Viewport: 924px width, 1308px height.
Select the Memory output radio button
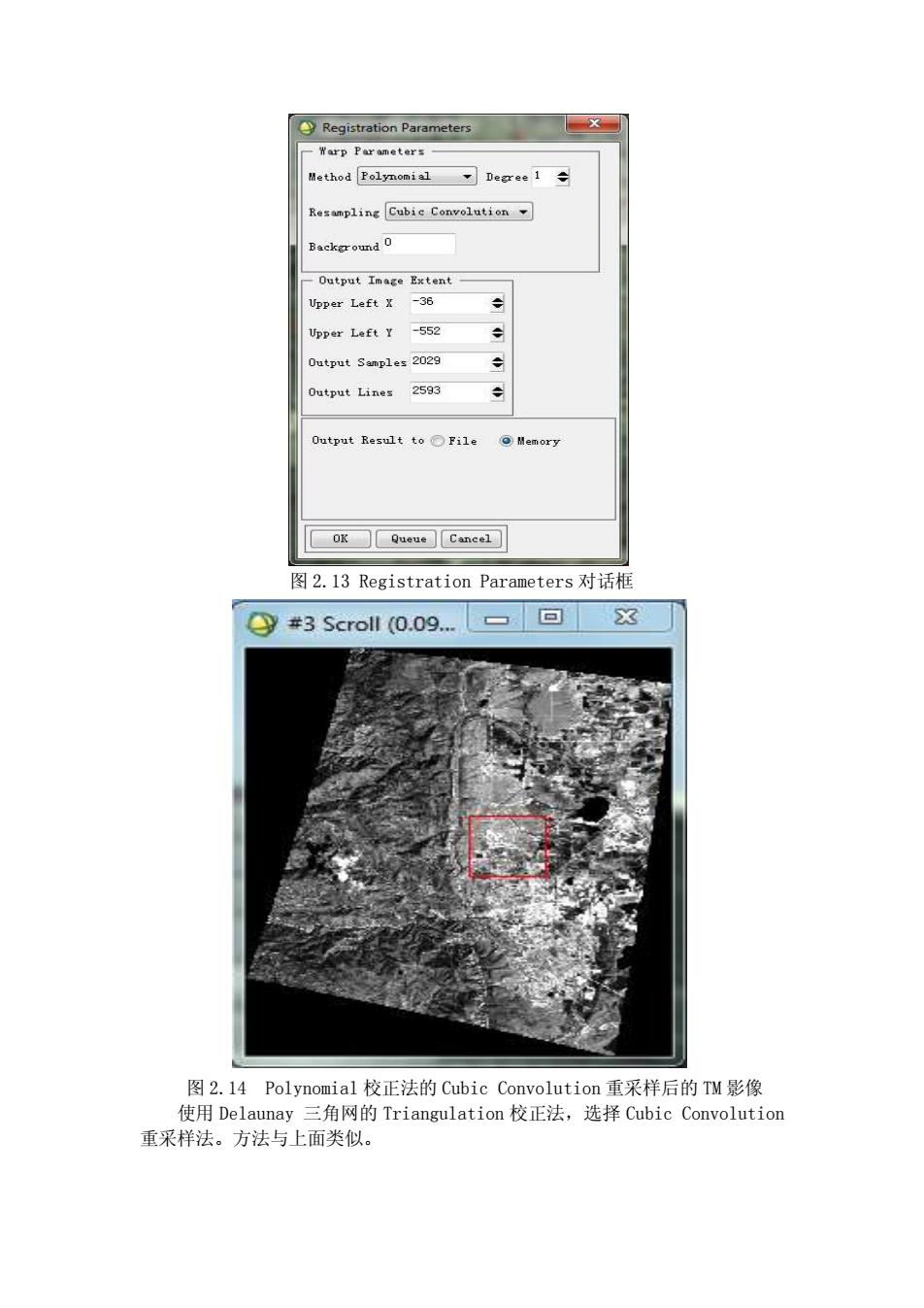pos(506,441)
